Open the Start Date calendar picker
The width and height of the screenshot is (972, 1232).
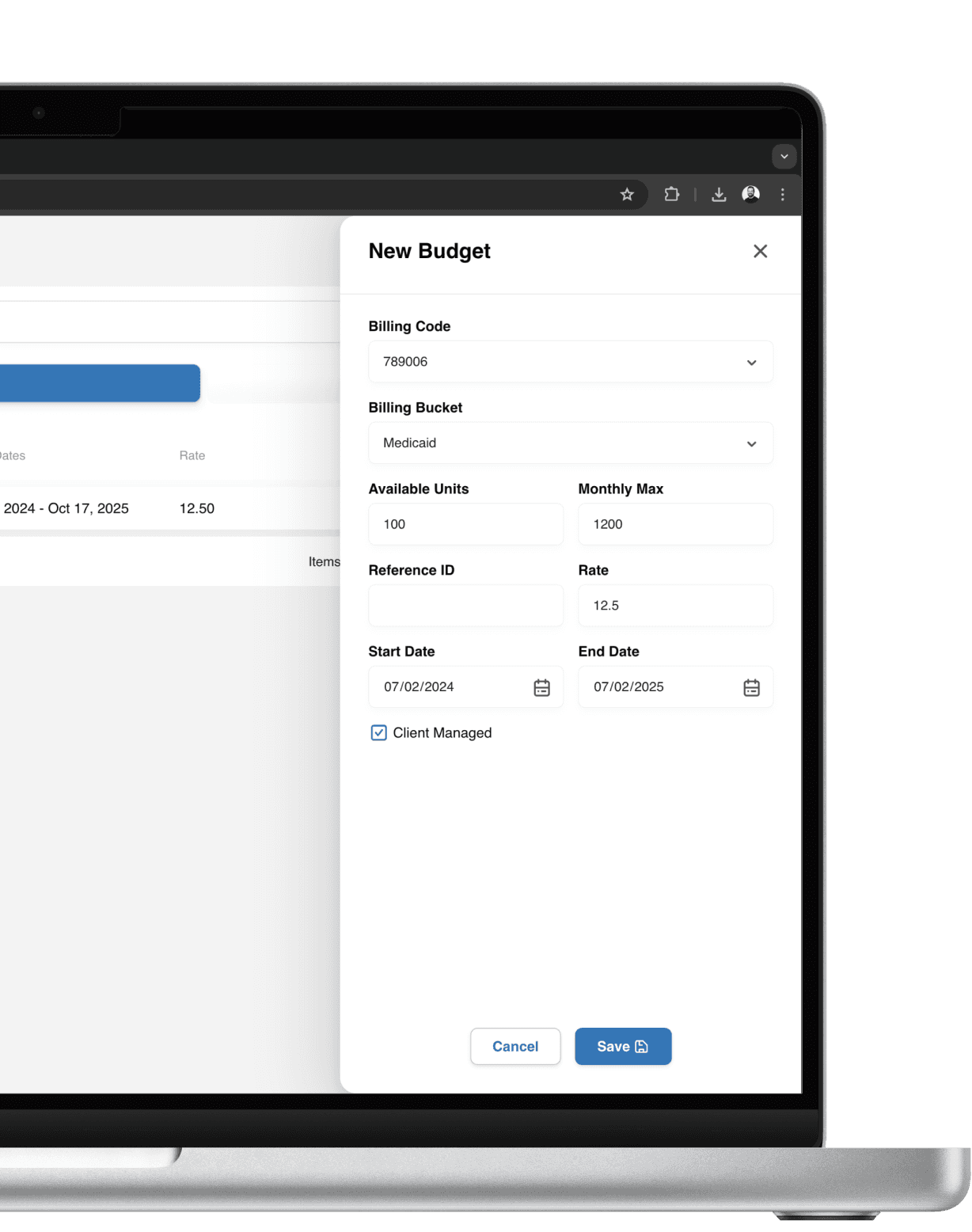click(541, 687)
